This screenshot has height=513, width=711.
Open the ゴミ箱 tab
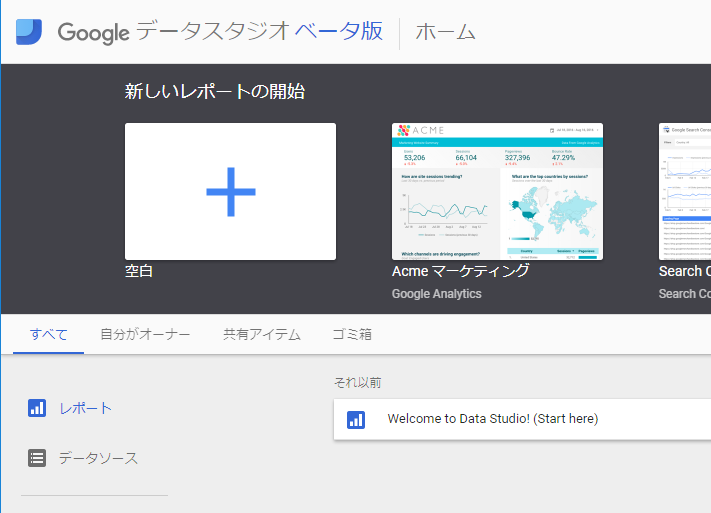(x=352, y=334)
